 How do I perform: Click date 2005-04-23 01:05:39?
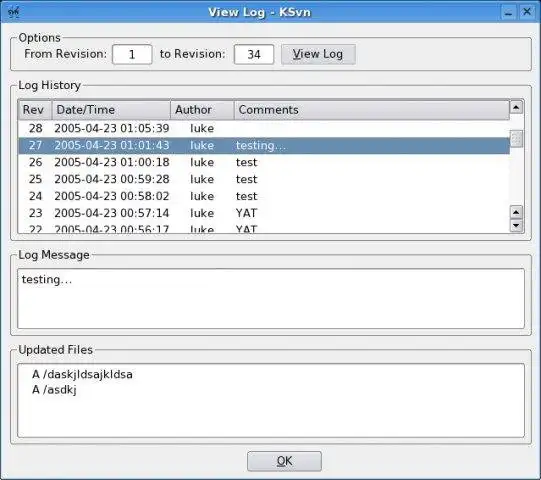(112, 128)
